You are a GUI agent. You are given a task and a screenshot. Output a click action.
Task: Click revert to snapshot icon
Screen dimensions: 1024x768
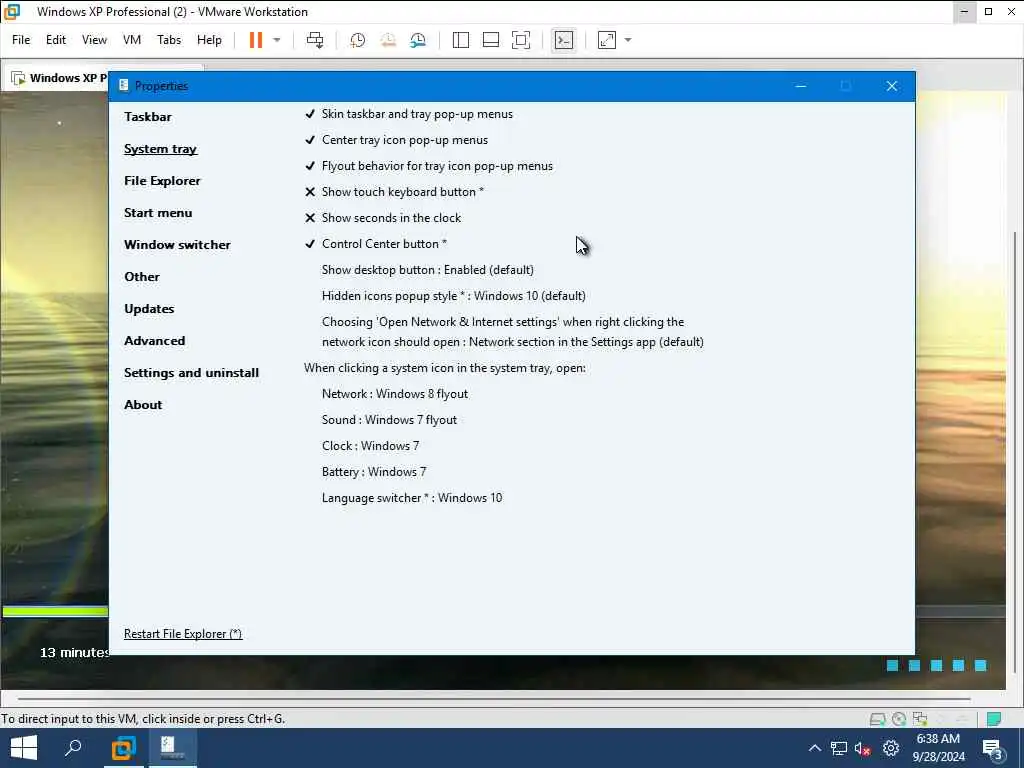(388, 40)
